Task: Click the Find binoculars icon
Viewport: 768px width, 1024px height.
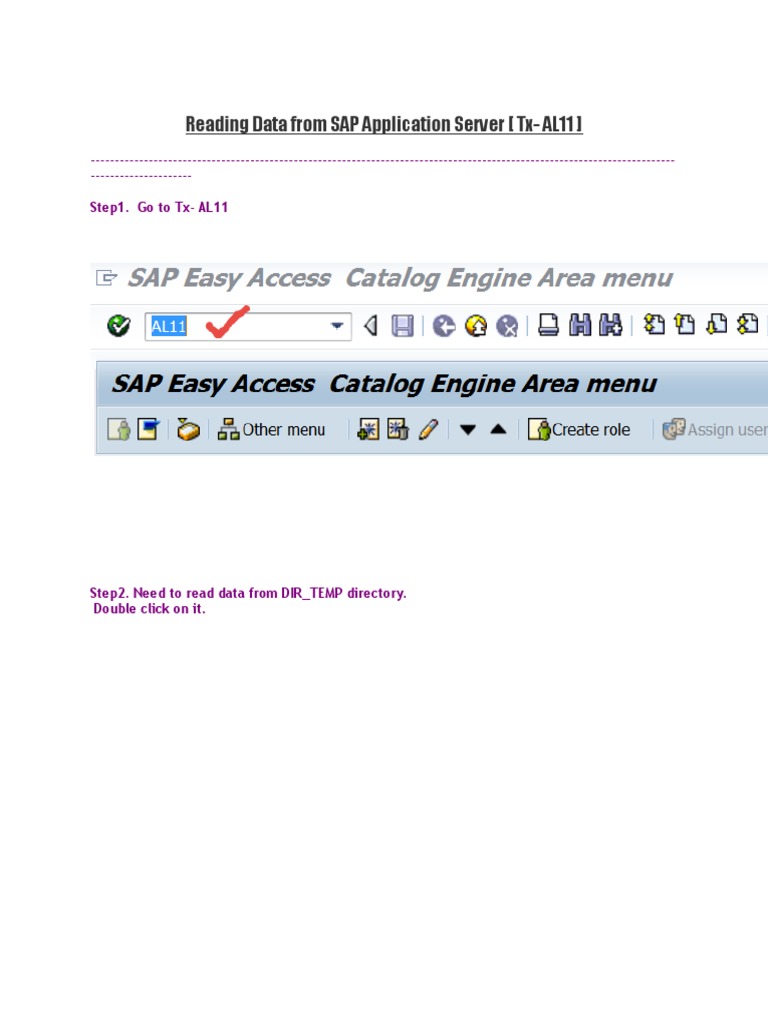Action: [x=580, y=326]
